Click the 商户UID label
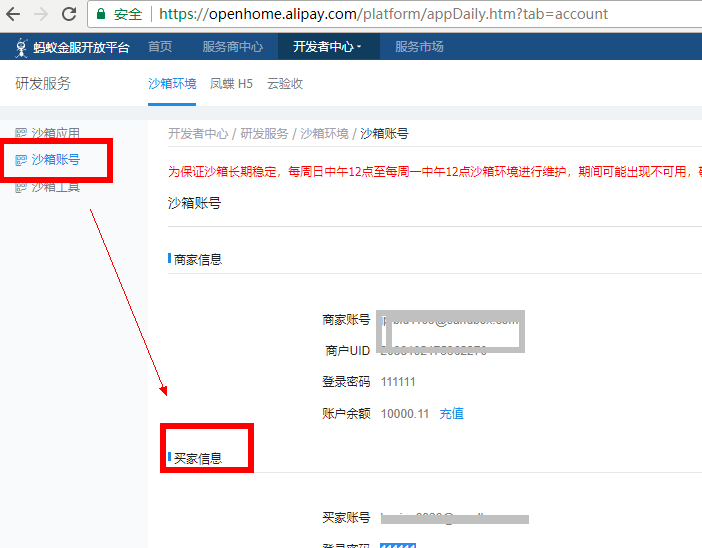The height and width of the screenshot is (548, 702). click(347, 351)
